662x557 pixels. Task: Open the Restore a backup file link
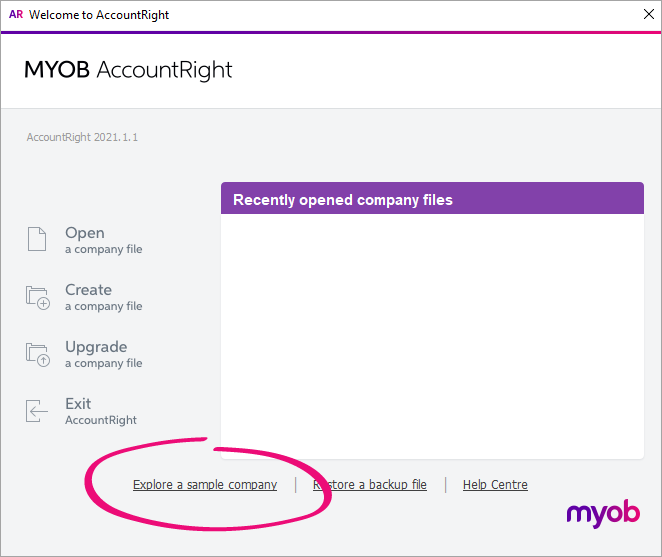pyautogui.click(x=370, y=485)
